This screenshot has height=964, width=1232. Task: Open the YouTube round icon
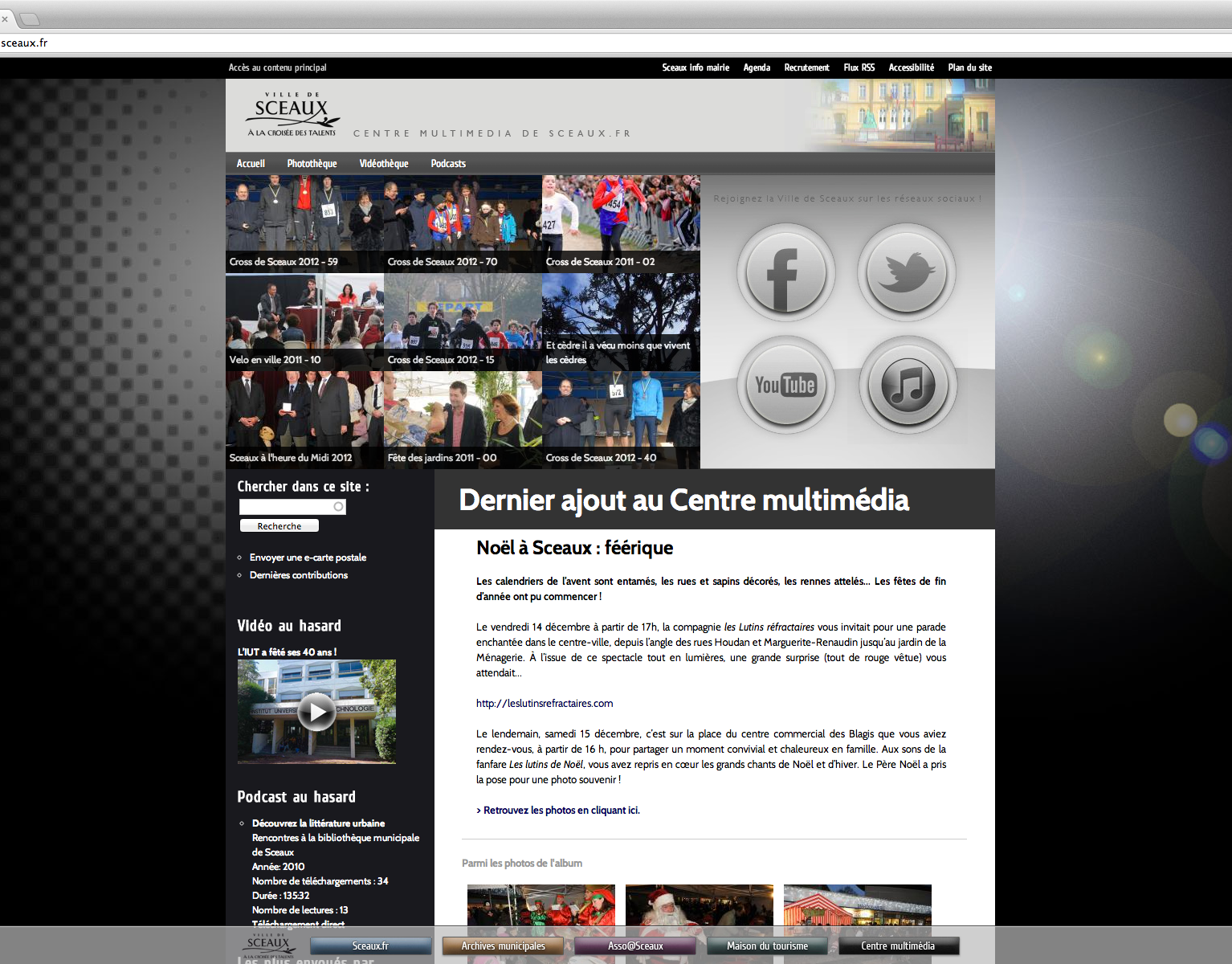point(785,385)
